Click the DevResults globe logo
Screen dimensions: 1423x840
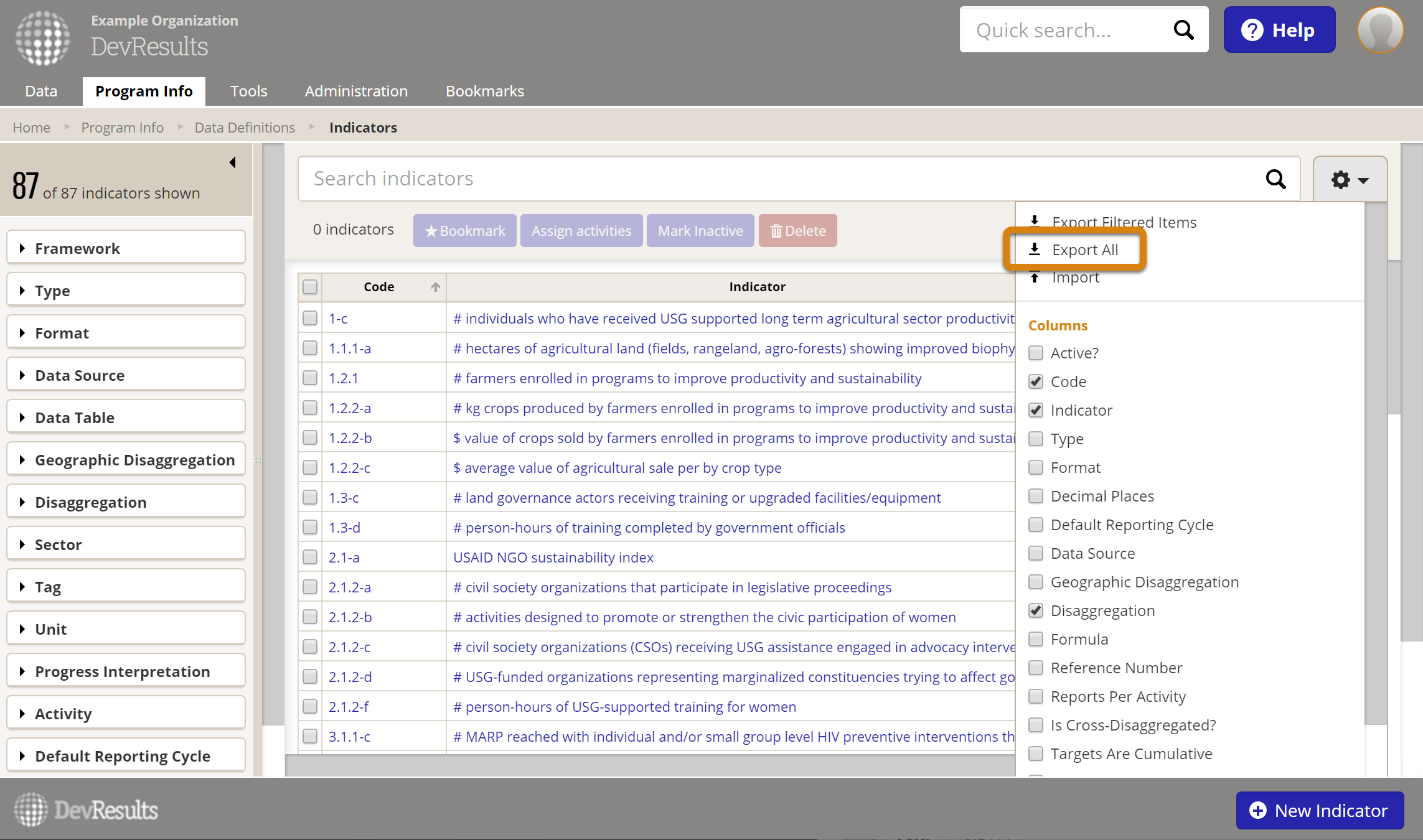(42, 37)
